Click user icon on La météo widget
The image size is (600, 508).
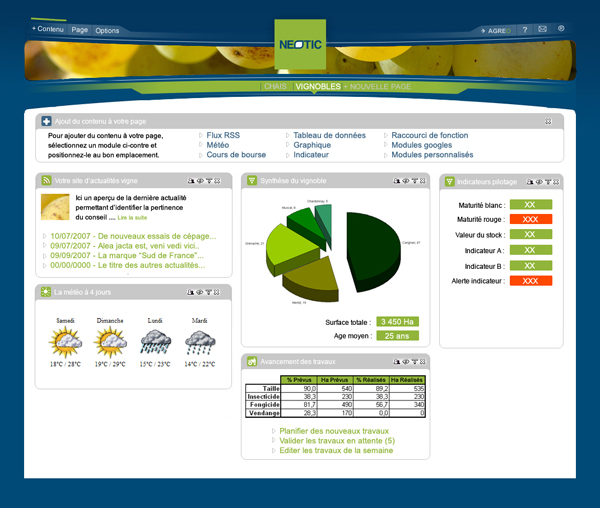[190, 292]
